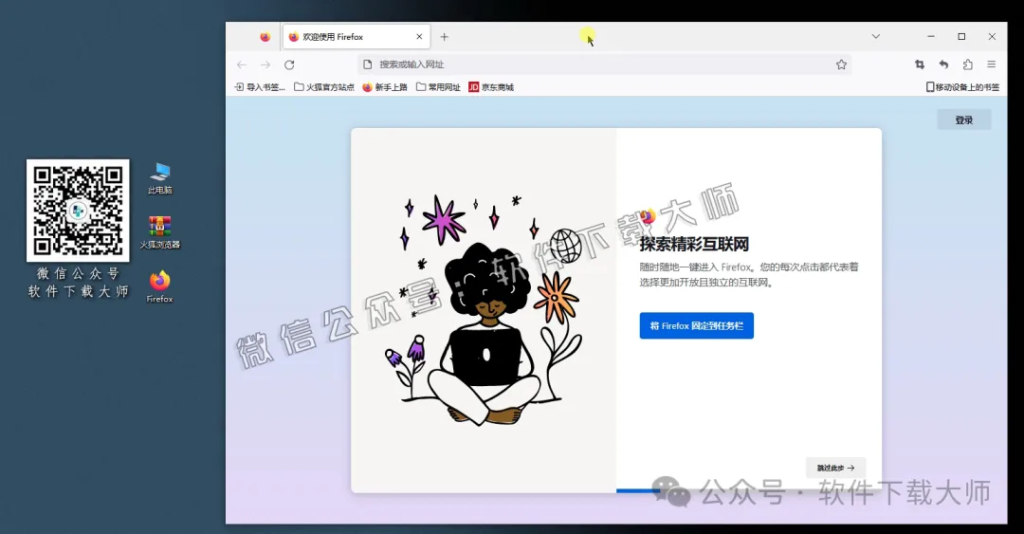Viewport: 1024px width, 534px height.
Task: Select the Firefox desktop shortcut
Action: 159,287
